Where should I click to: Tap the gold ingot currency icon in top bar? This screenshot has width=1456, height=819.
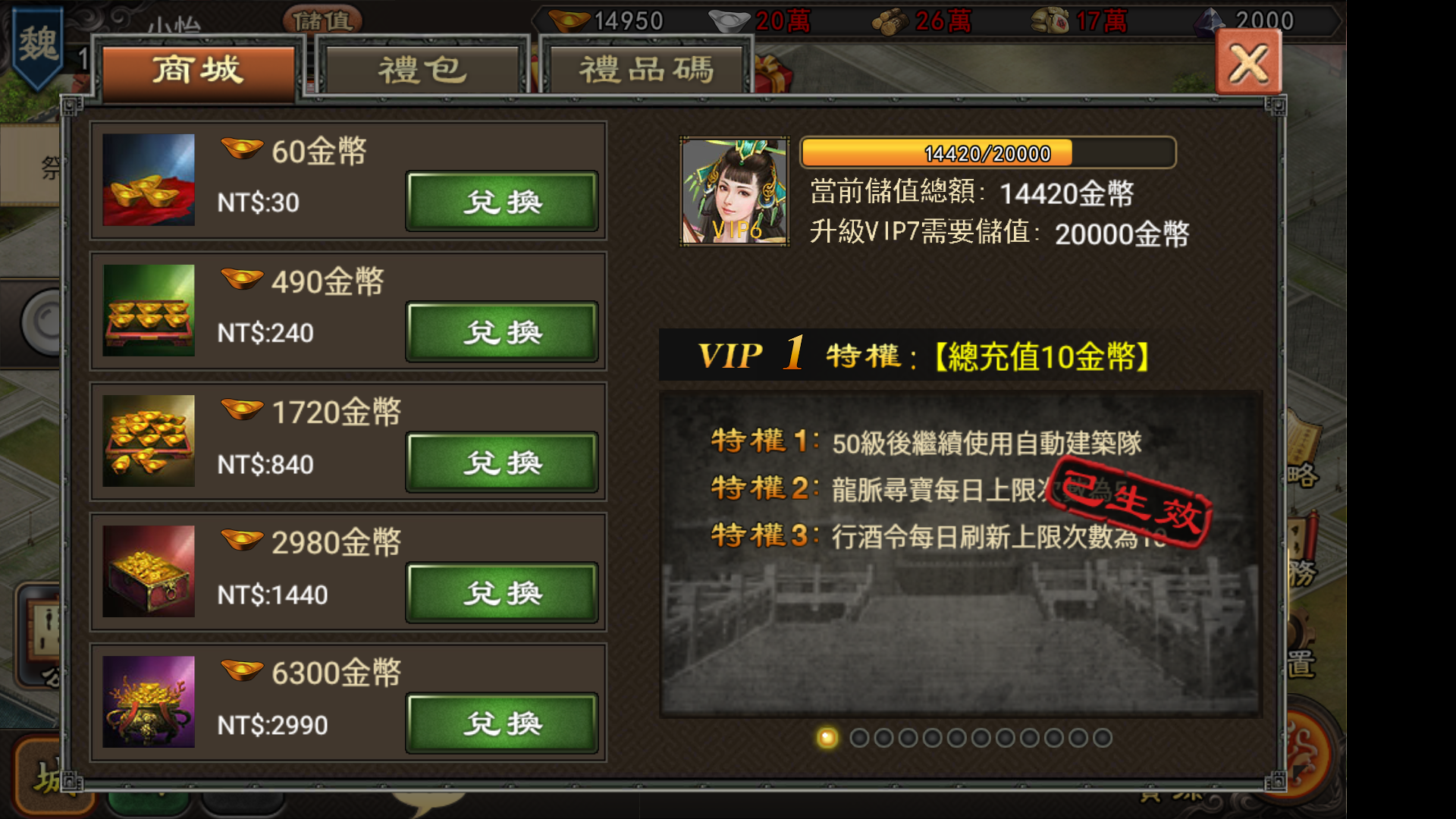coord(569,20)
